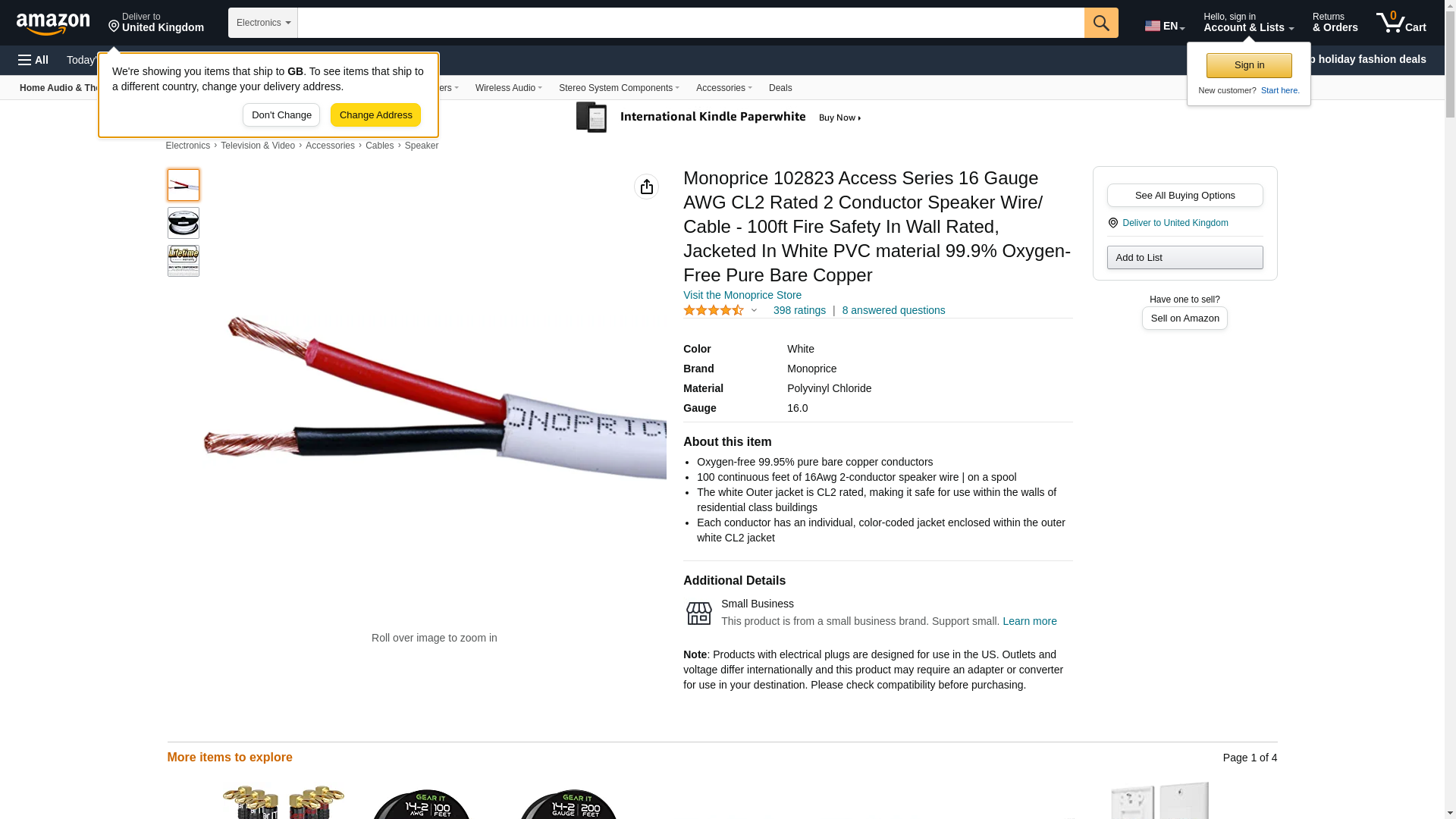The image size is (1456, 819).
Task: Expand the Electronics search category dropdown
Action: tap(263, 23)
